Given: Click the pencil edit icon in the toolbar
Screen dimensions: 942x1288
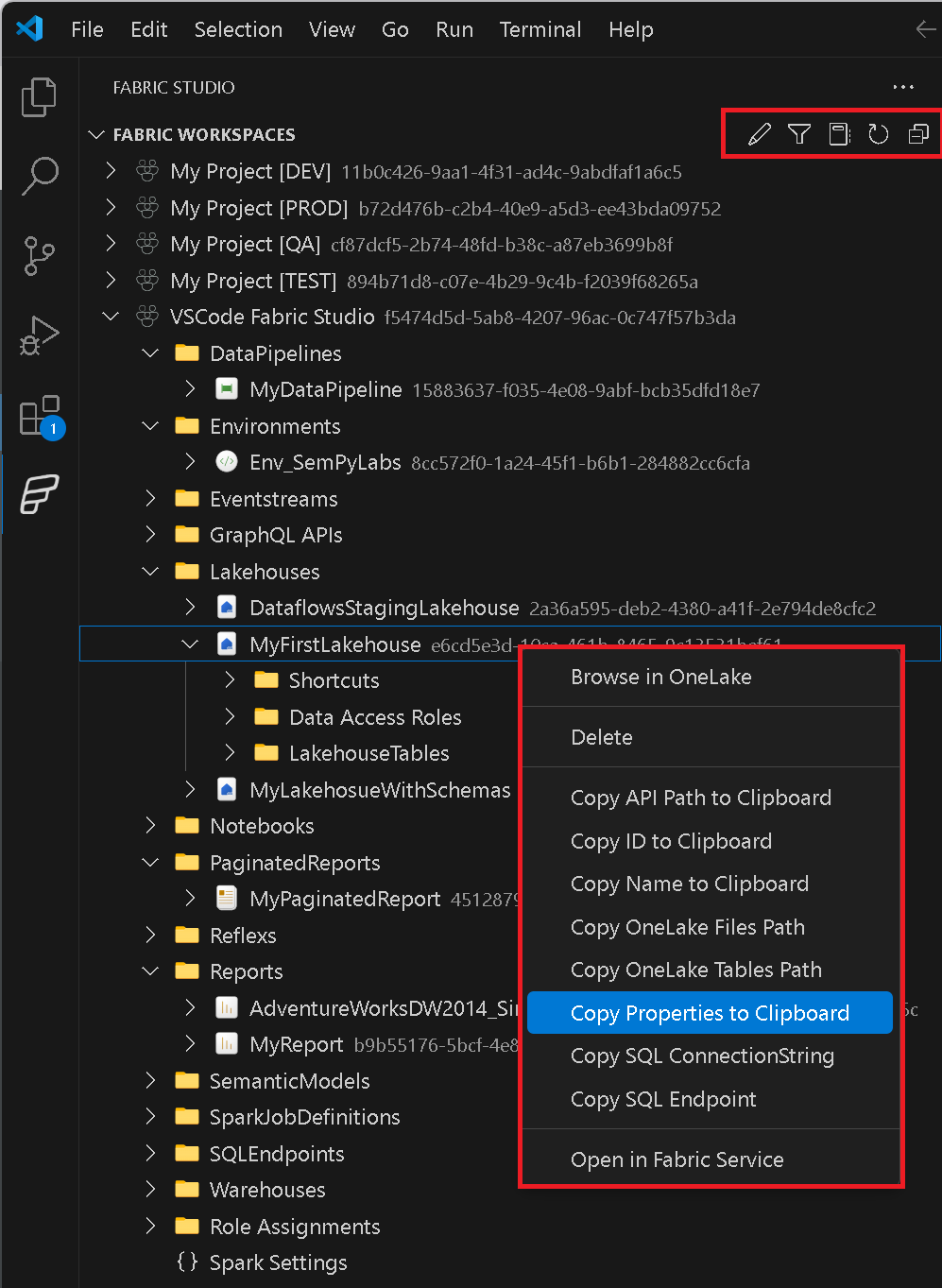Looking at the screenshot, I should pyautogui.click(x=759, y=134).
